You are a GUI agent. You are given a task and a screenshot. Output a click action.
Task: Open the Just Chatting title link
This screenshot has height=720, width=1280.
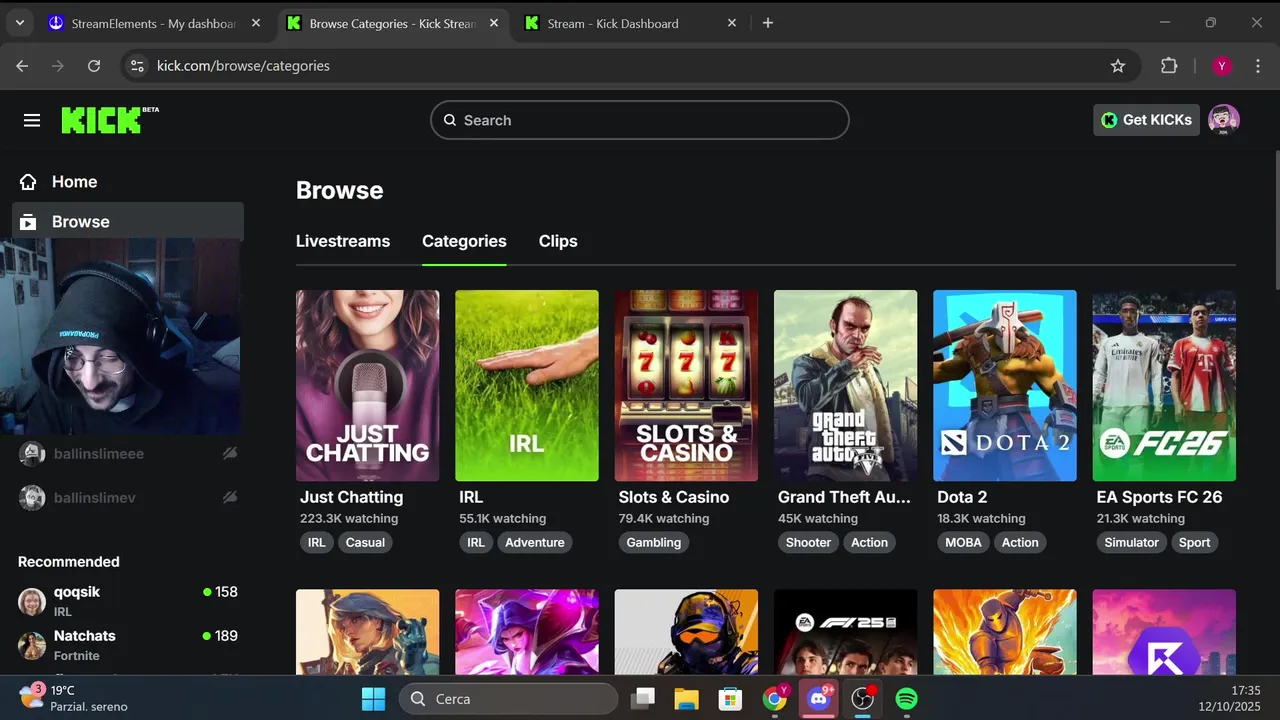tap(351, 497)
